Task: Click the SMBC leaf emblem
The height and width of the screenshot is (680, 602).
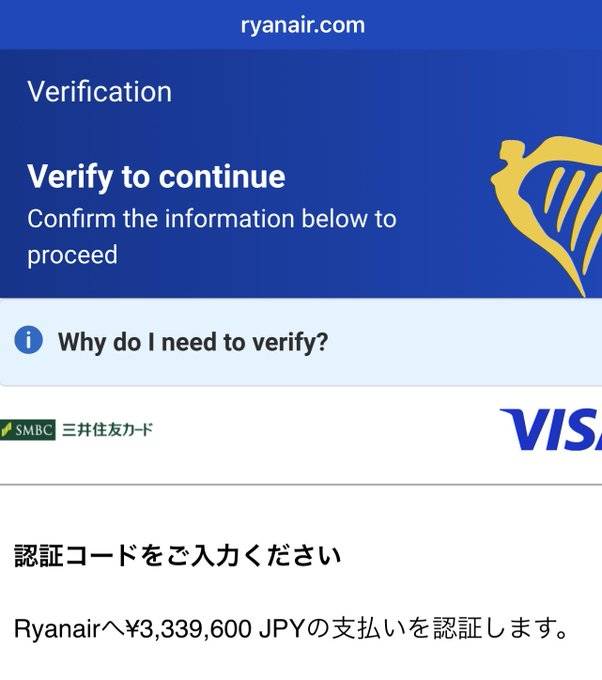Action: [x=6, y=430]
